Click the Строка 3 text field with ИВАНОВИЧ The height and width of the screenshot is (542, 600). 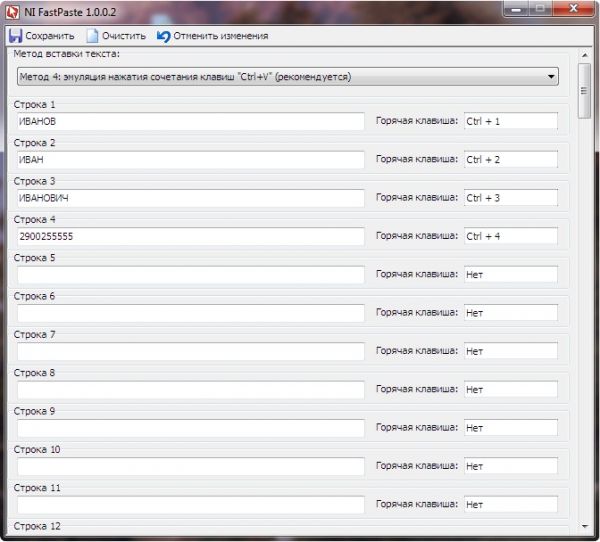[191, 198]
